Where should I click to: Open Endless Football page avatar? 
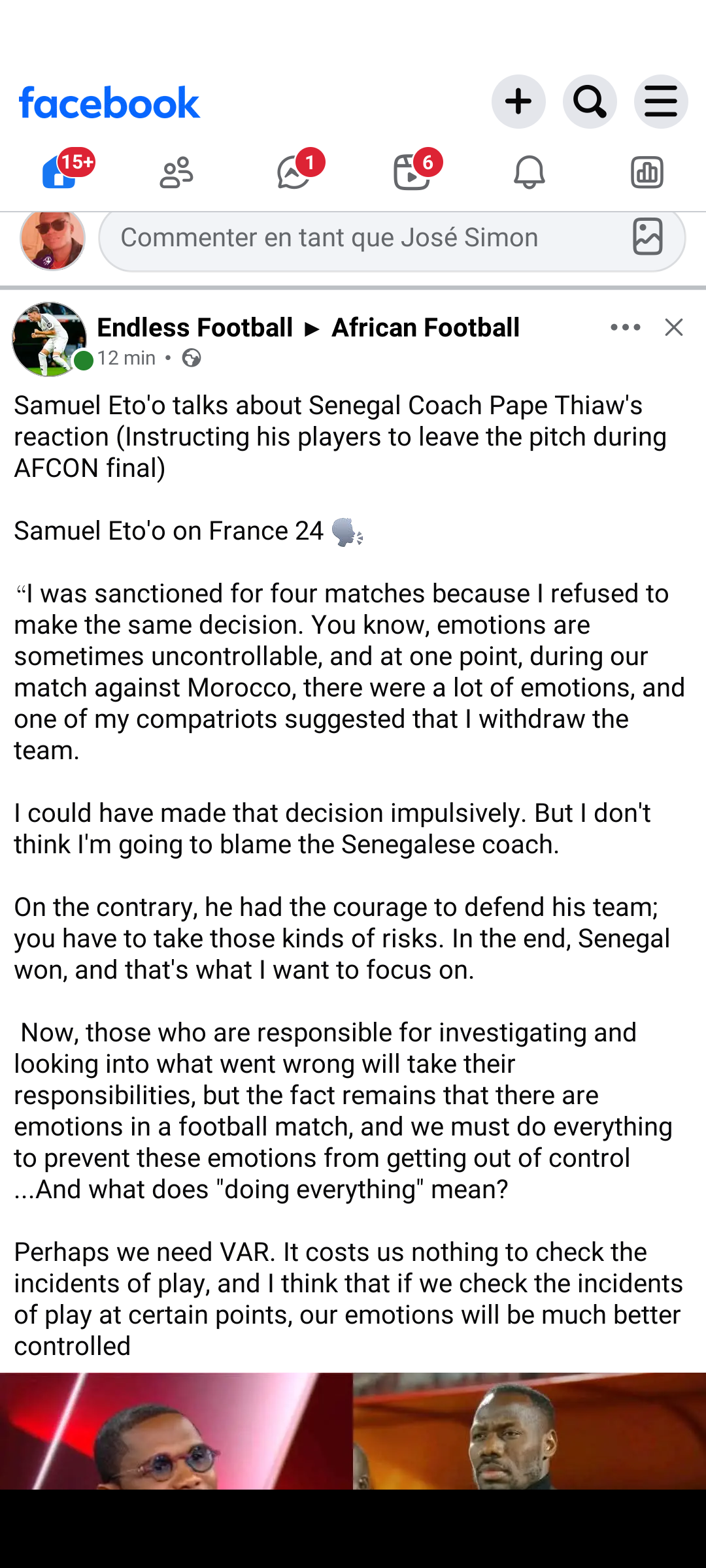(x=50, y=339)
